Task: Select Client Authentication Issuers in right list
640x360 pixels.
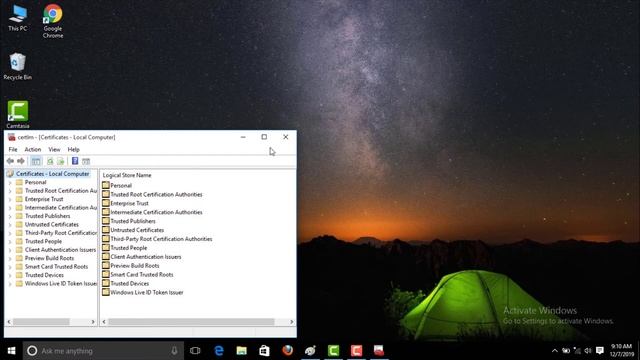Action: coord(146,257)
